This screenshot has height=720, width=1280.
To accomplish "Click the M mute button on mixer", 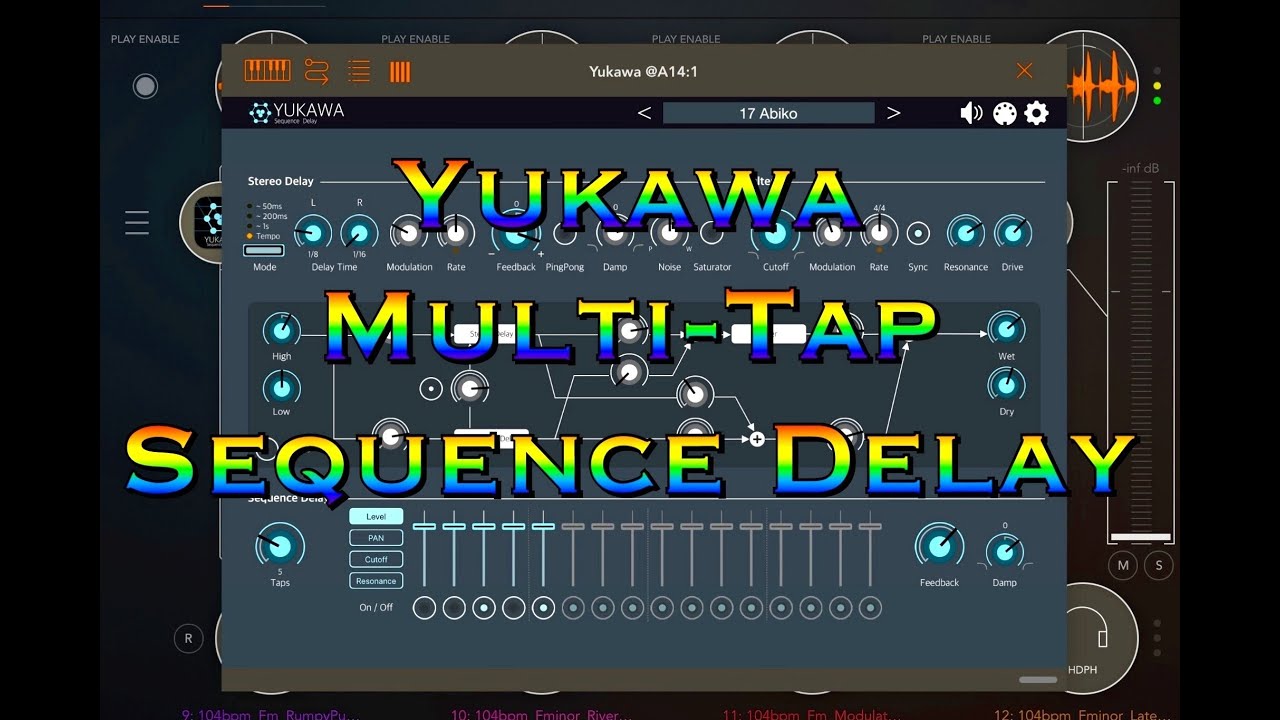I will (x=1123, y=565).
